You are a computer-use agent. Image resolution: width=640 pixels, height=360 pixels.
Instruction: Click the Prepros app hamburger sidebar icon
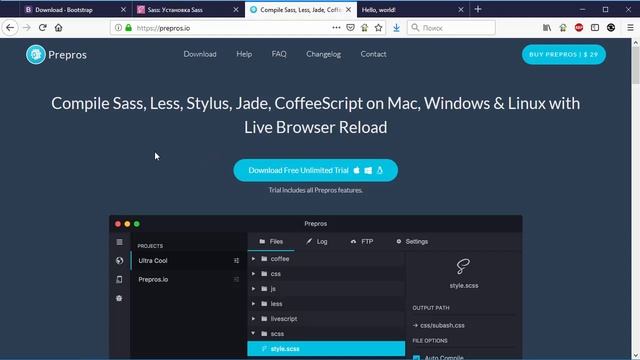[x=120, y=242]
